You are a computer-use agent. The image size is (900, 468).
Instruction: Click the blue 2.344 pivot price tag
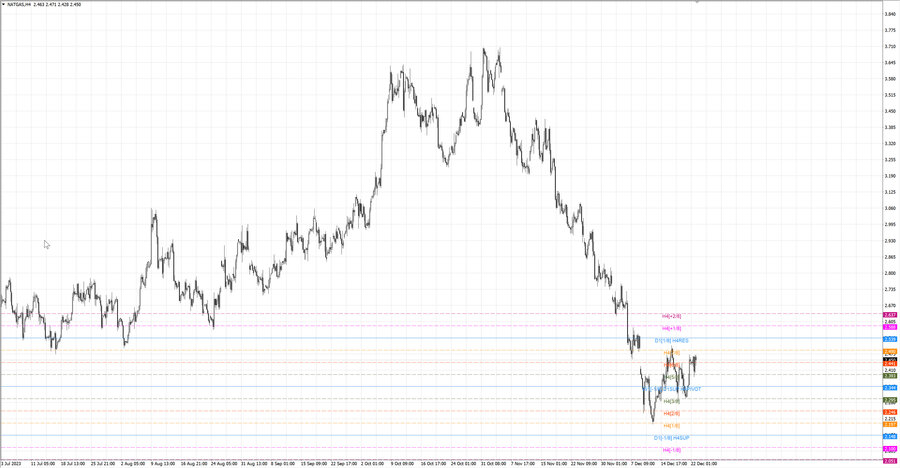[x=890, y=388]
